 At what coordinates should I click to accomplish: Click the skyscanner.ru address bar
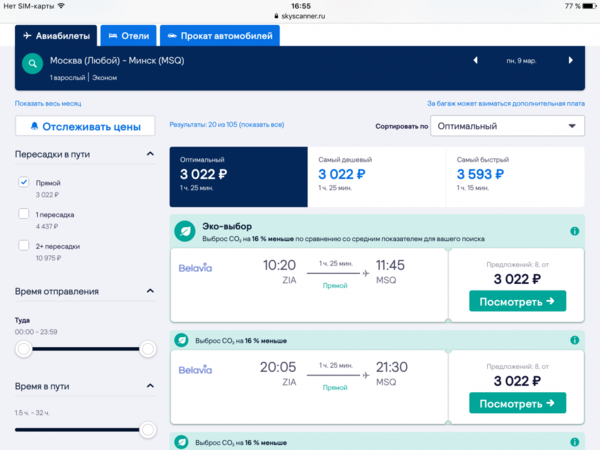coord(300,16)
